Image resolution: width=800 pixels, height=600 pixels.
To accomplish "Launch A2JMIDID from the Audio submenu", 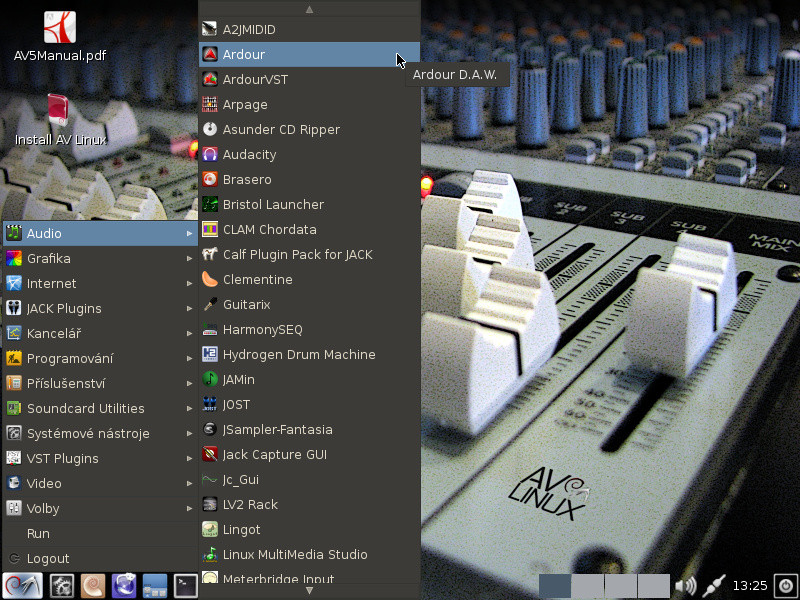I will [309, 29].
